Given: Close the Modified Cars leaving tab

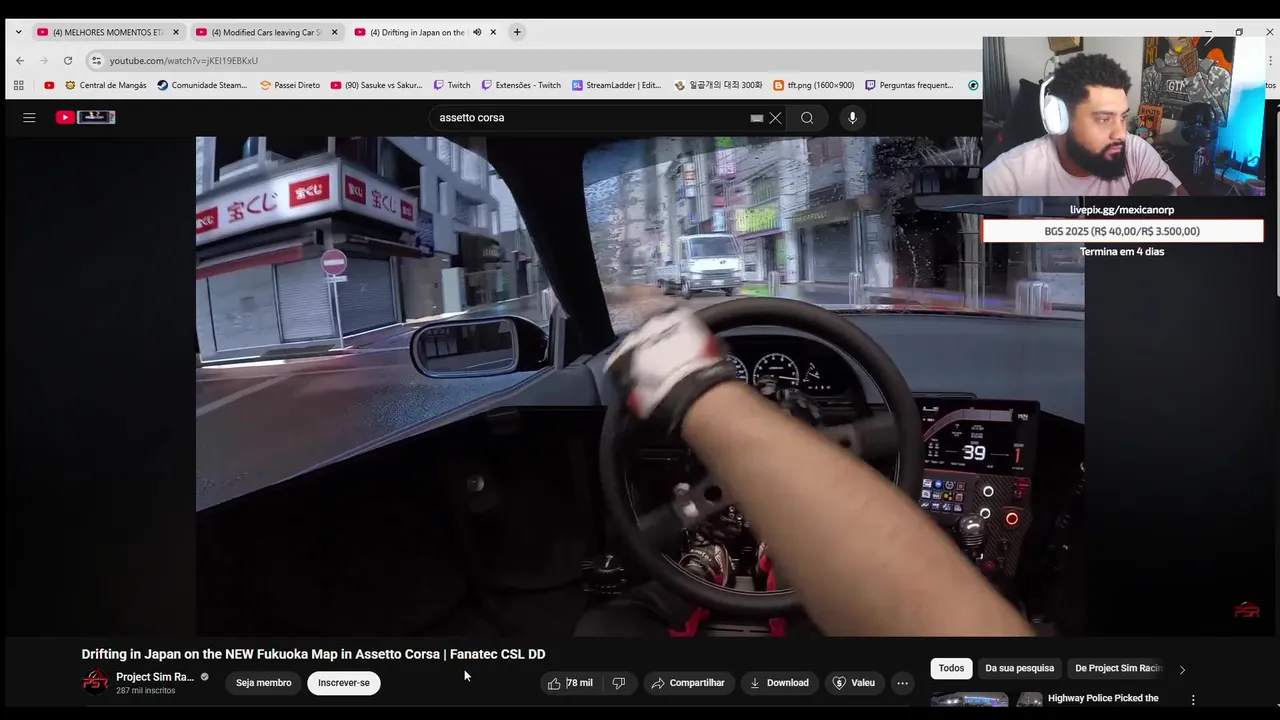Looking at the screenshot, I should click(334, 32).
